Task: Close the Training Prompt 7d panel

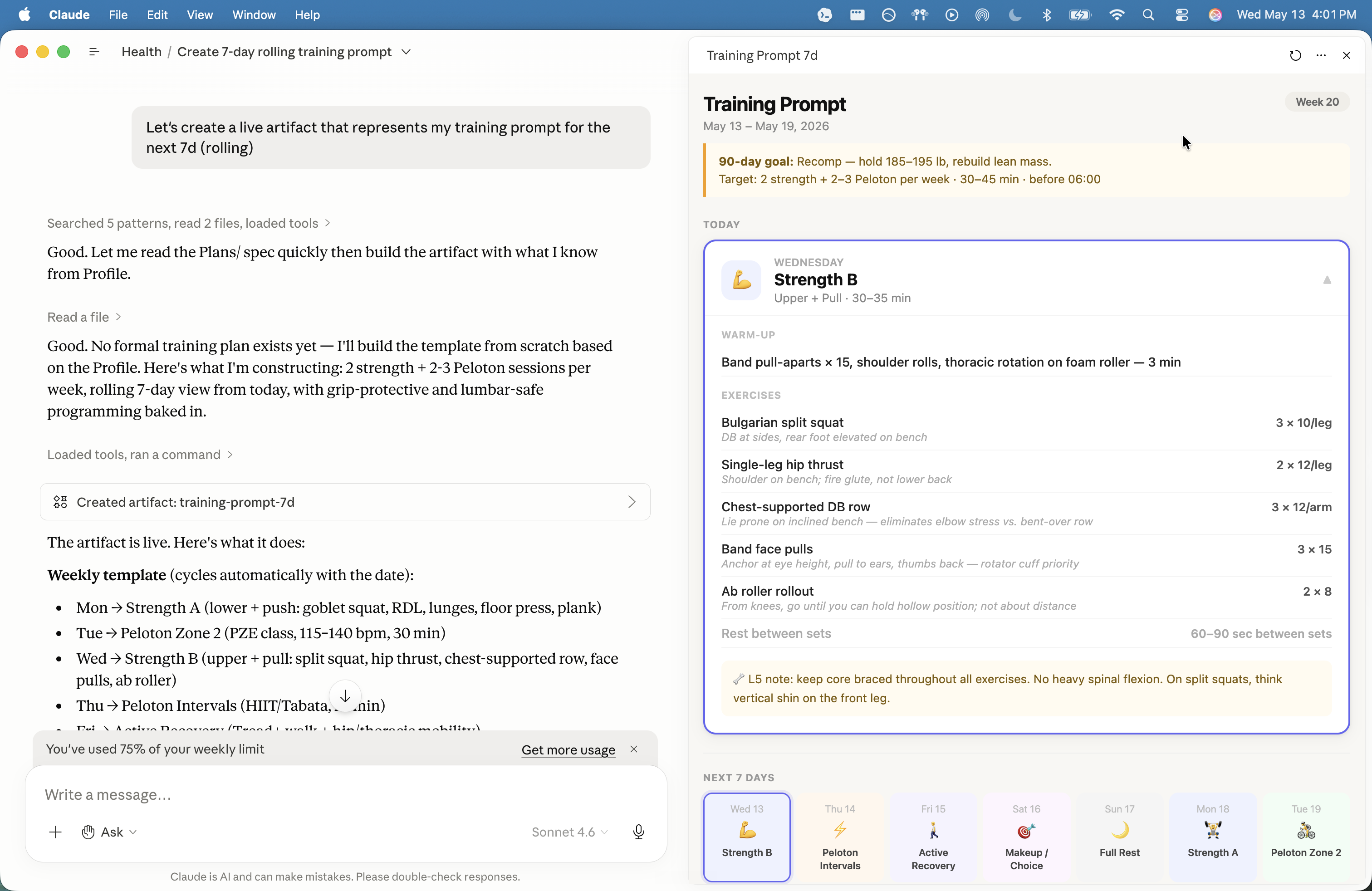Action: 1347,55
